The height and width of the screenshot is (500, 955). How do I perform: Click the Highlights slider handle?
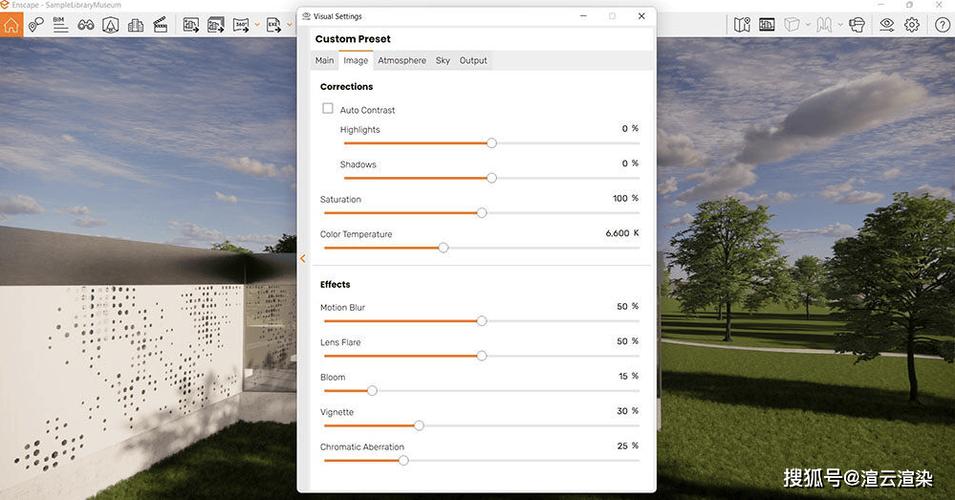(x=492, y=143)
